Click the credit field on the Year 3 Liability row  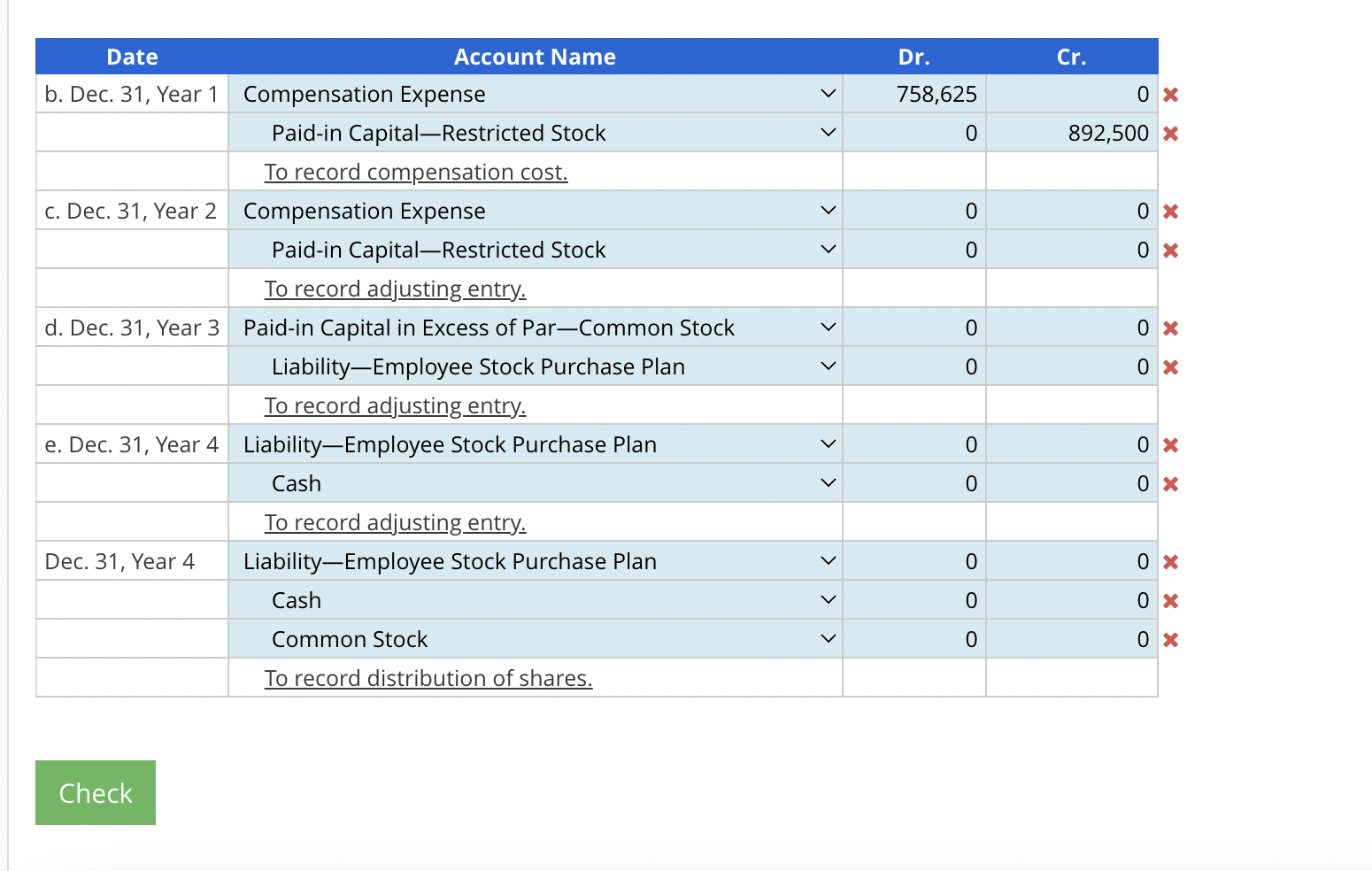pyautogui.click(x=1071, y=366)
